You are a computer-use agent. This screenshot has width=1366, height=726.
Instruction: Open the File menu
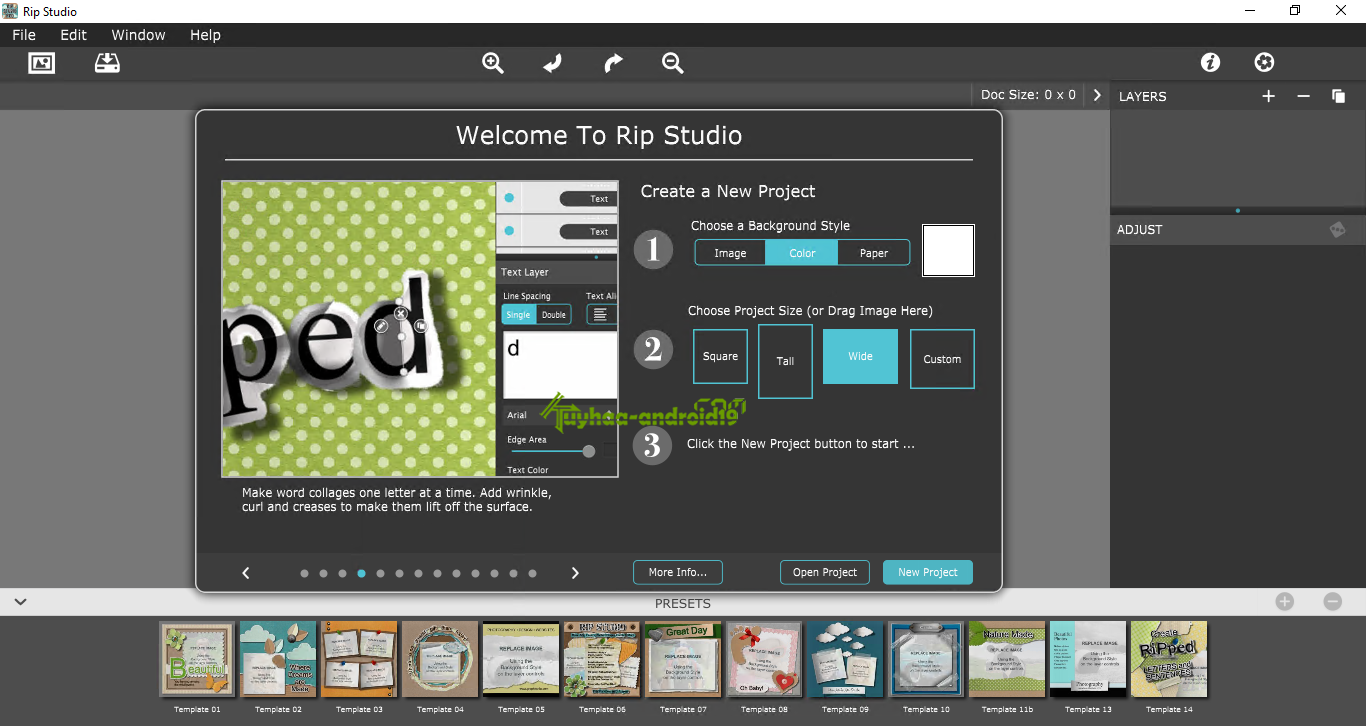(24, 35)
